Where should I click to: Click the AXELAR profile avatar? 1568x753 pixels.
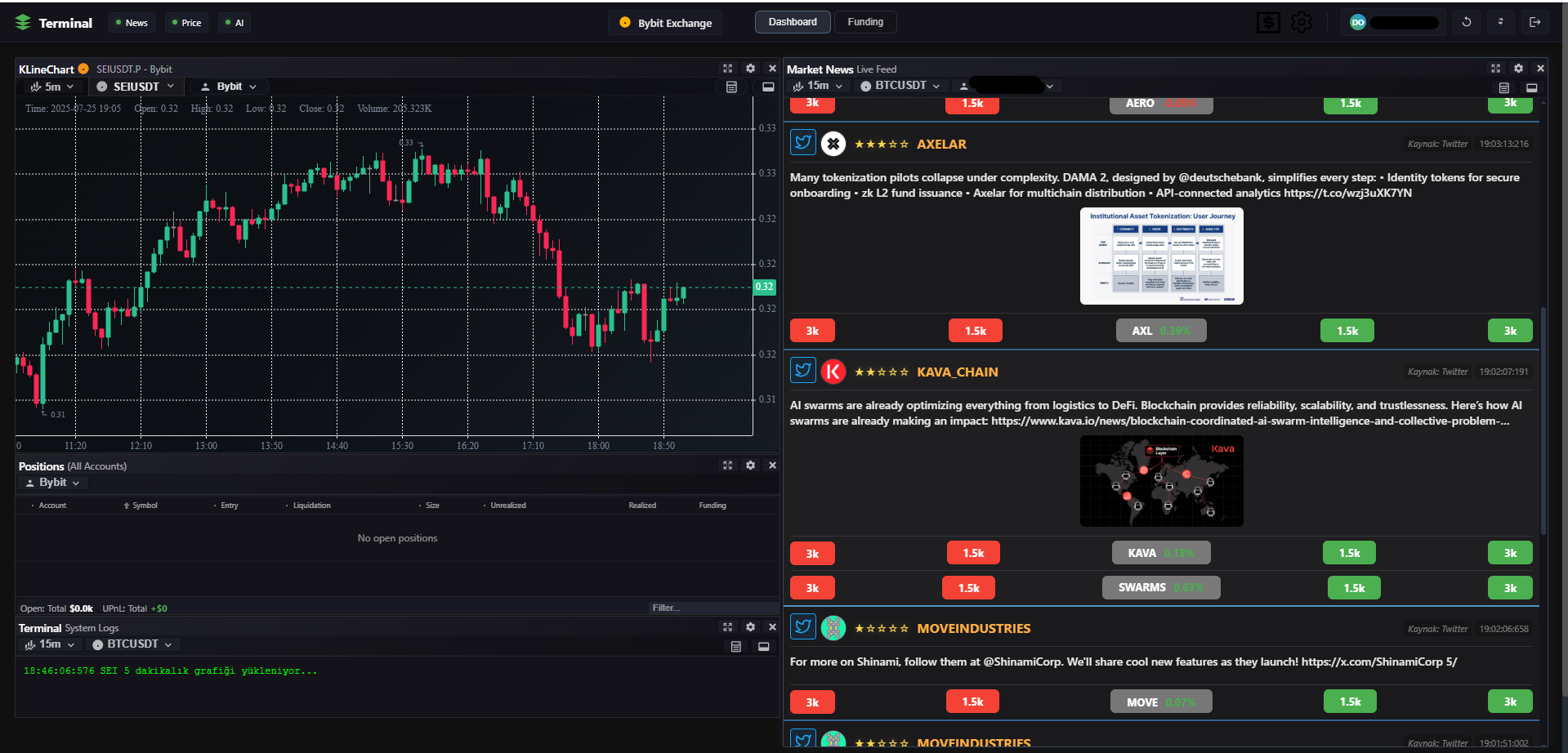click(833, 144)
